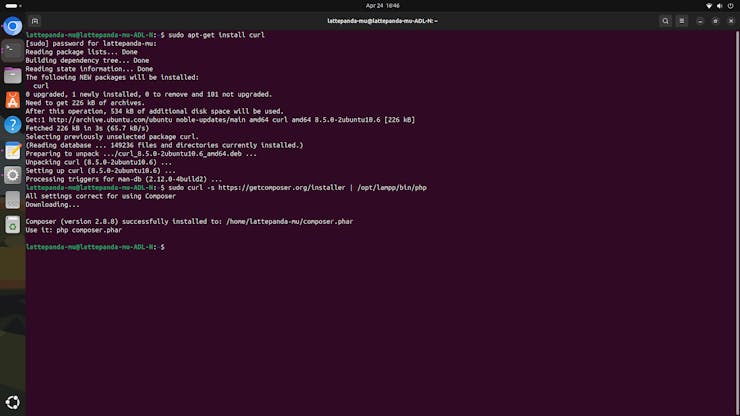Click the gray drive icon in dock
The image size is (740, 416).
13,200
